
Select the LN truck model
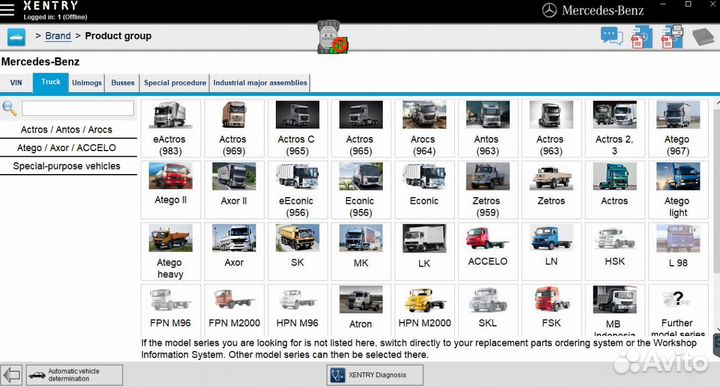[x=551, y=252]
